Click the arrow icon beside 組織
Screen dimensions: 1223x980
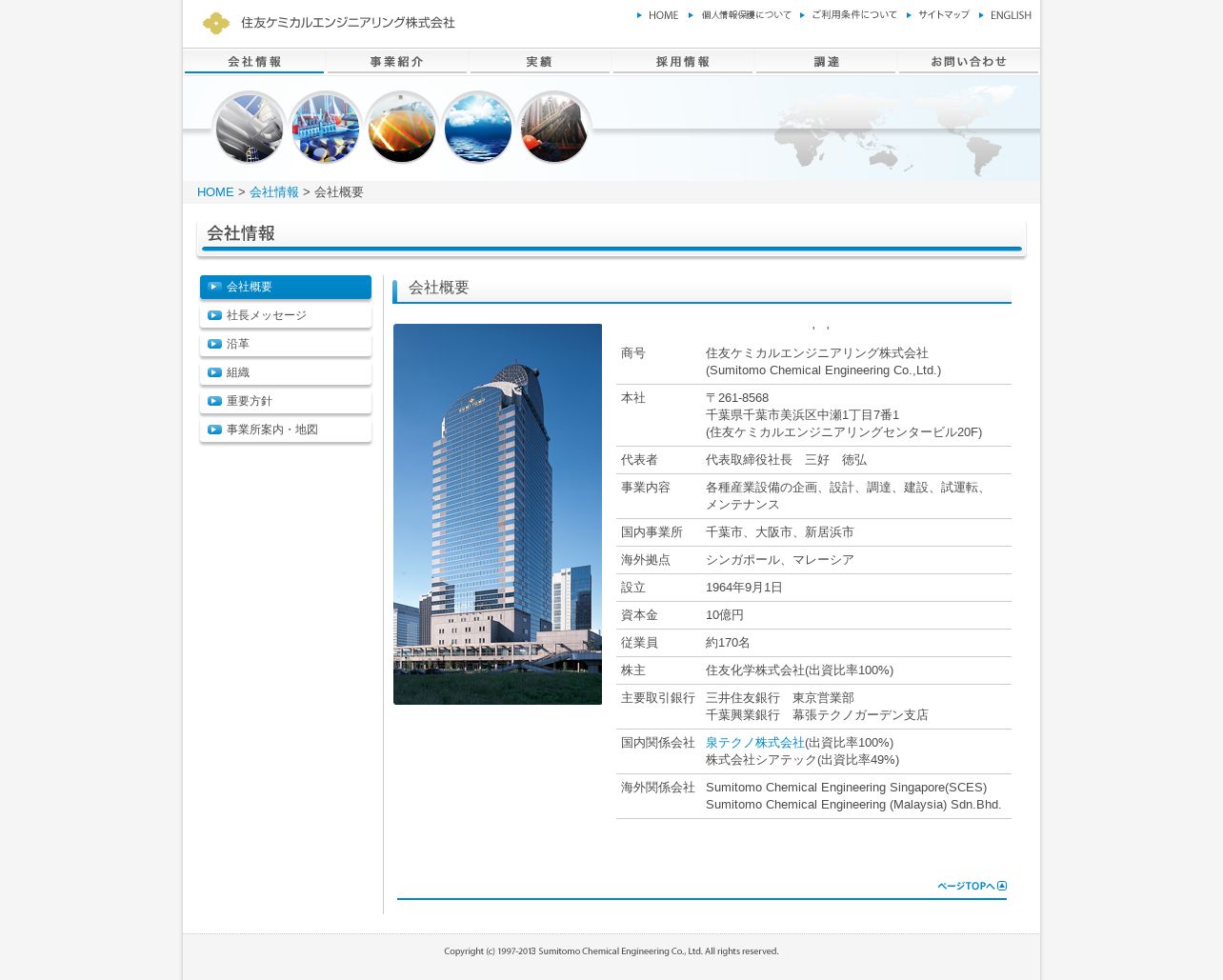coord(214,372)
